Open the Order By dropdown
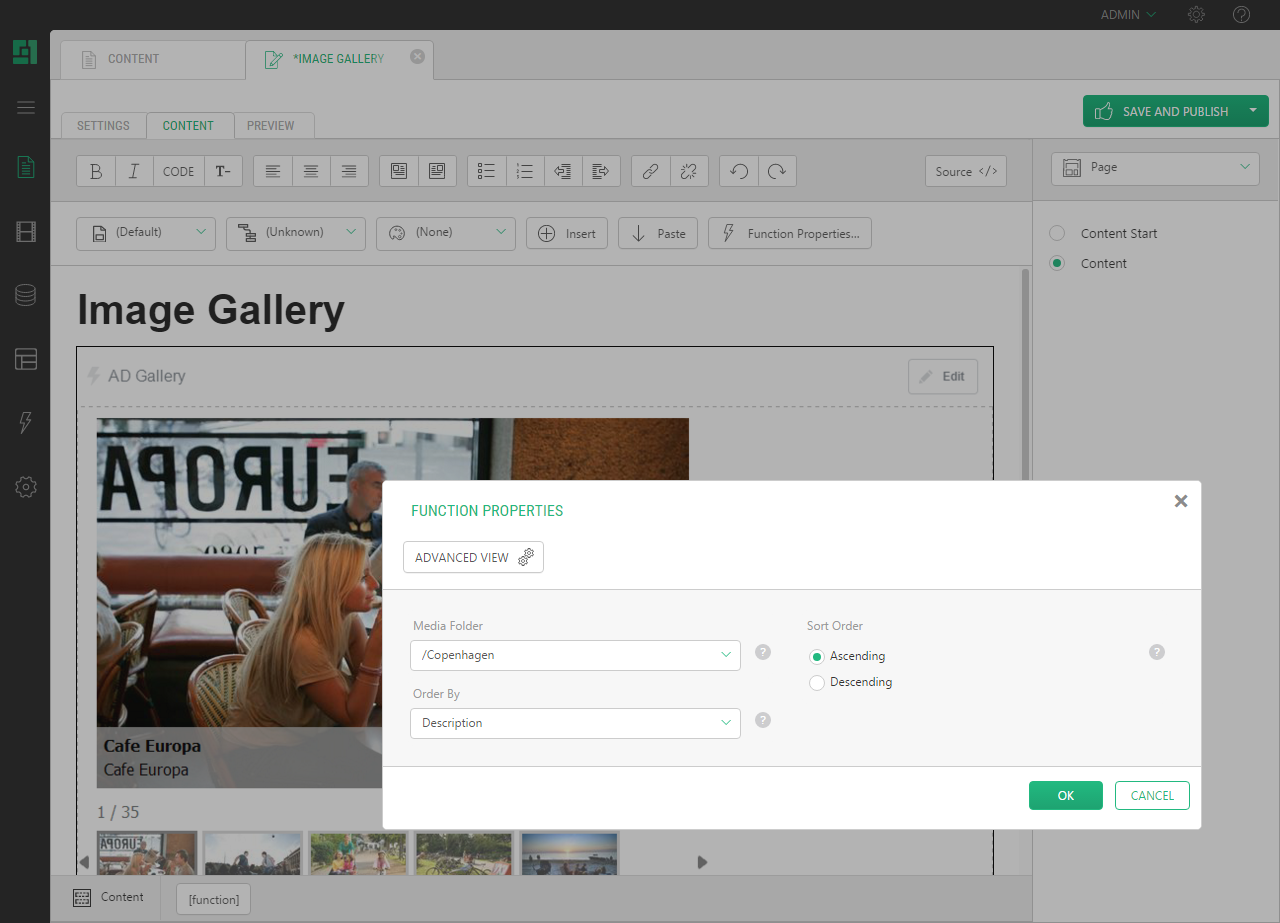The image size is (1280, 923). 575,723
